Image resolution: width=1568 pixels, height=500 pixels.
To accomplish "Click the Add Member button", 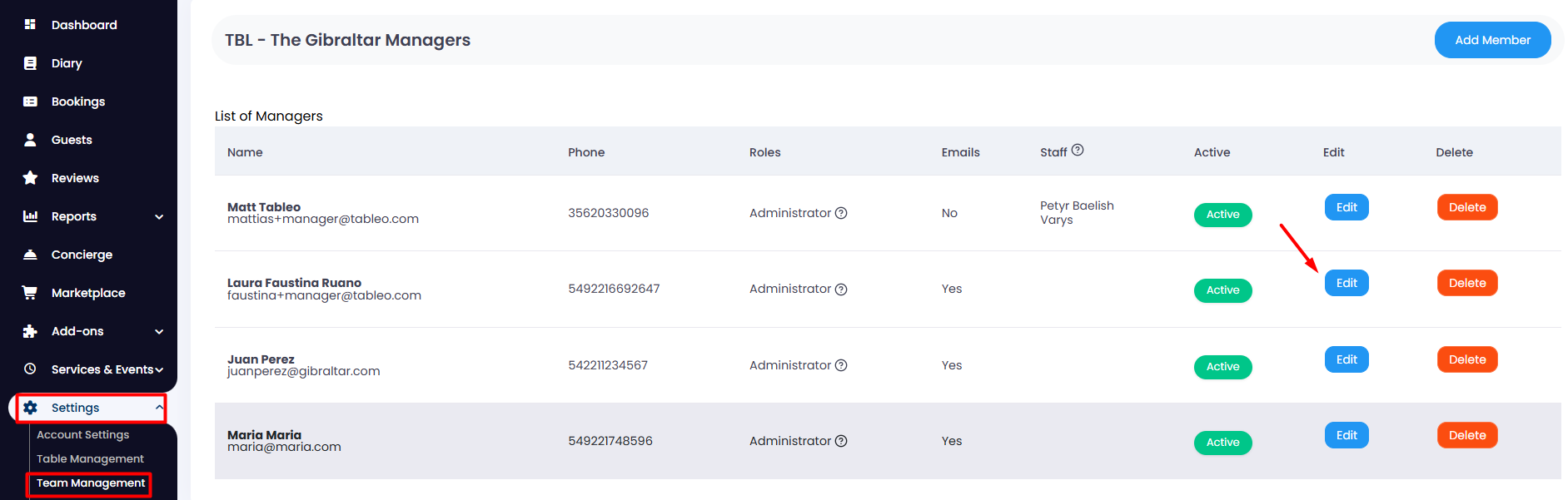I will pos(1492,40).
